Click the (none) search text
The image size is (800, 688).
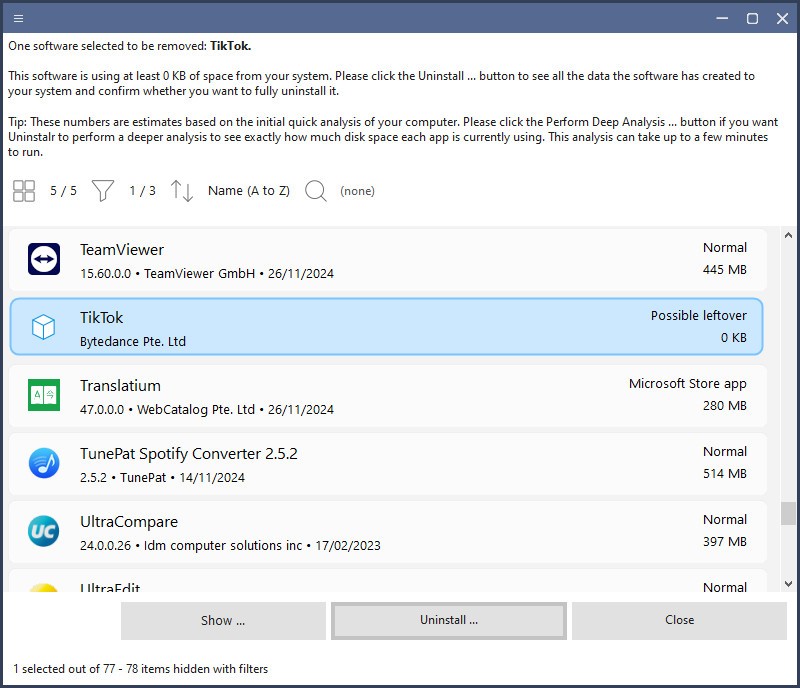pos(357,191)
